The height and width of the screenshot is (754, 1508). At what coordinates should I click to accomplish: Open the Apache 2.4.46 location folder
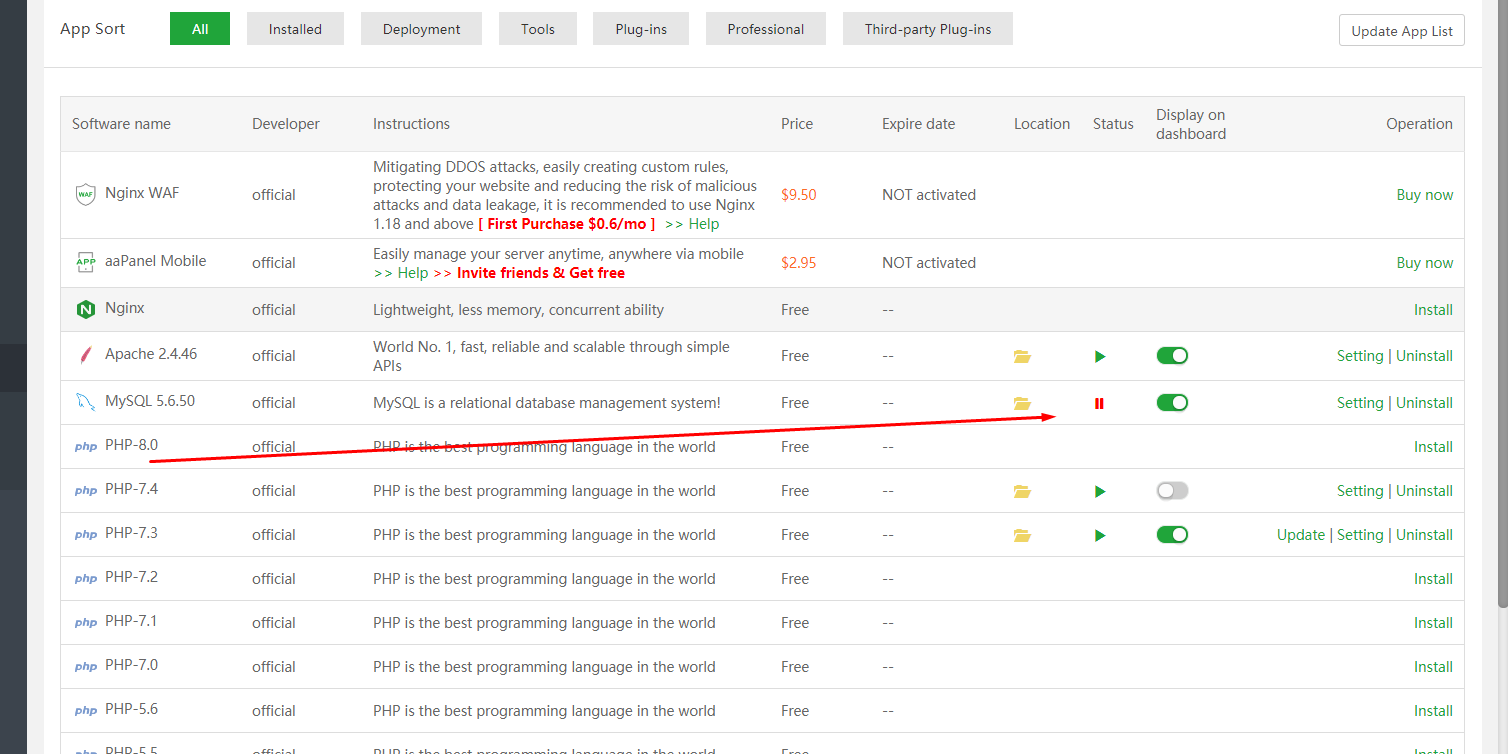pos(1022,356)
